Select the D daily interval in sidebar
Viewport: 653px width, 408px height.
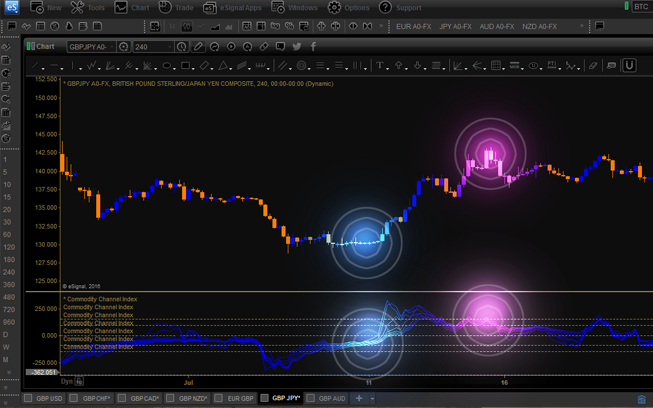click(x=6, y=334)
